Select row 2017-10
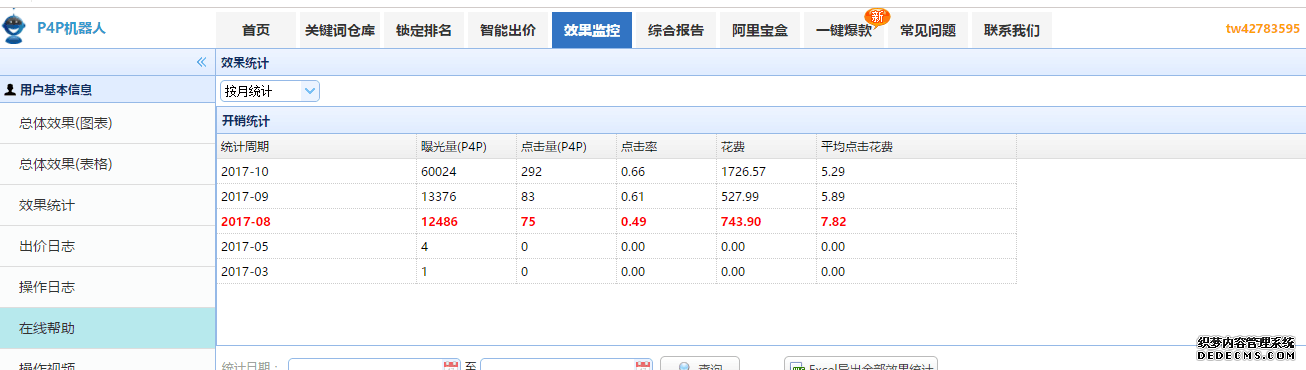 click(617, 171)
